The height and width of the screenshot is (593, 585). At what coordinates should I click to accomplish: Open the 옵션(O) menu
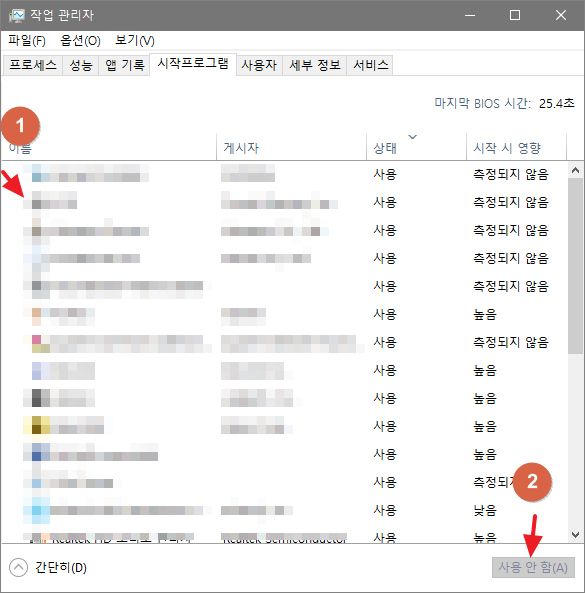coord(80,40)
